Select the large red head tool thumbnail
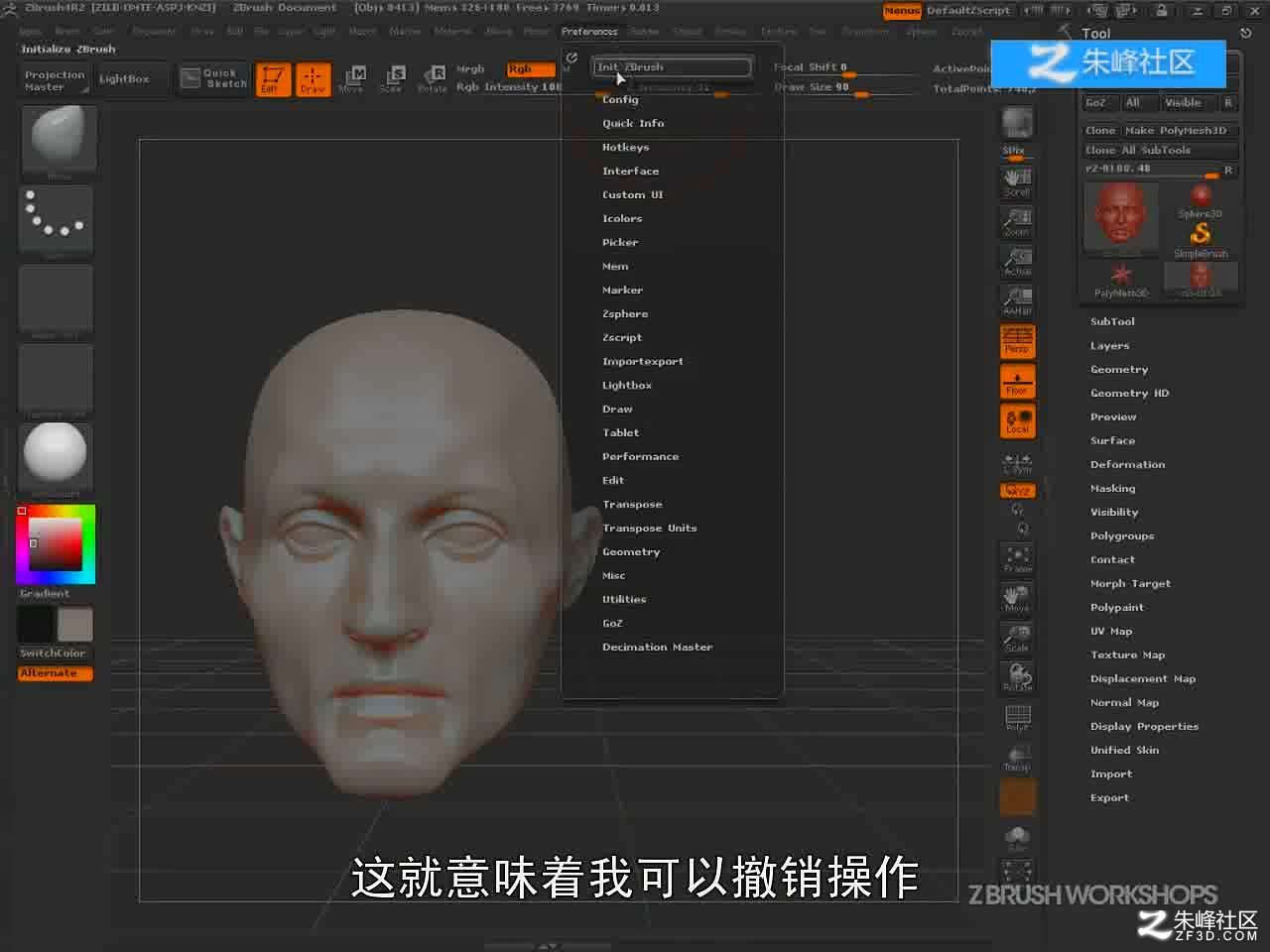 coord(1121,215)
